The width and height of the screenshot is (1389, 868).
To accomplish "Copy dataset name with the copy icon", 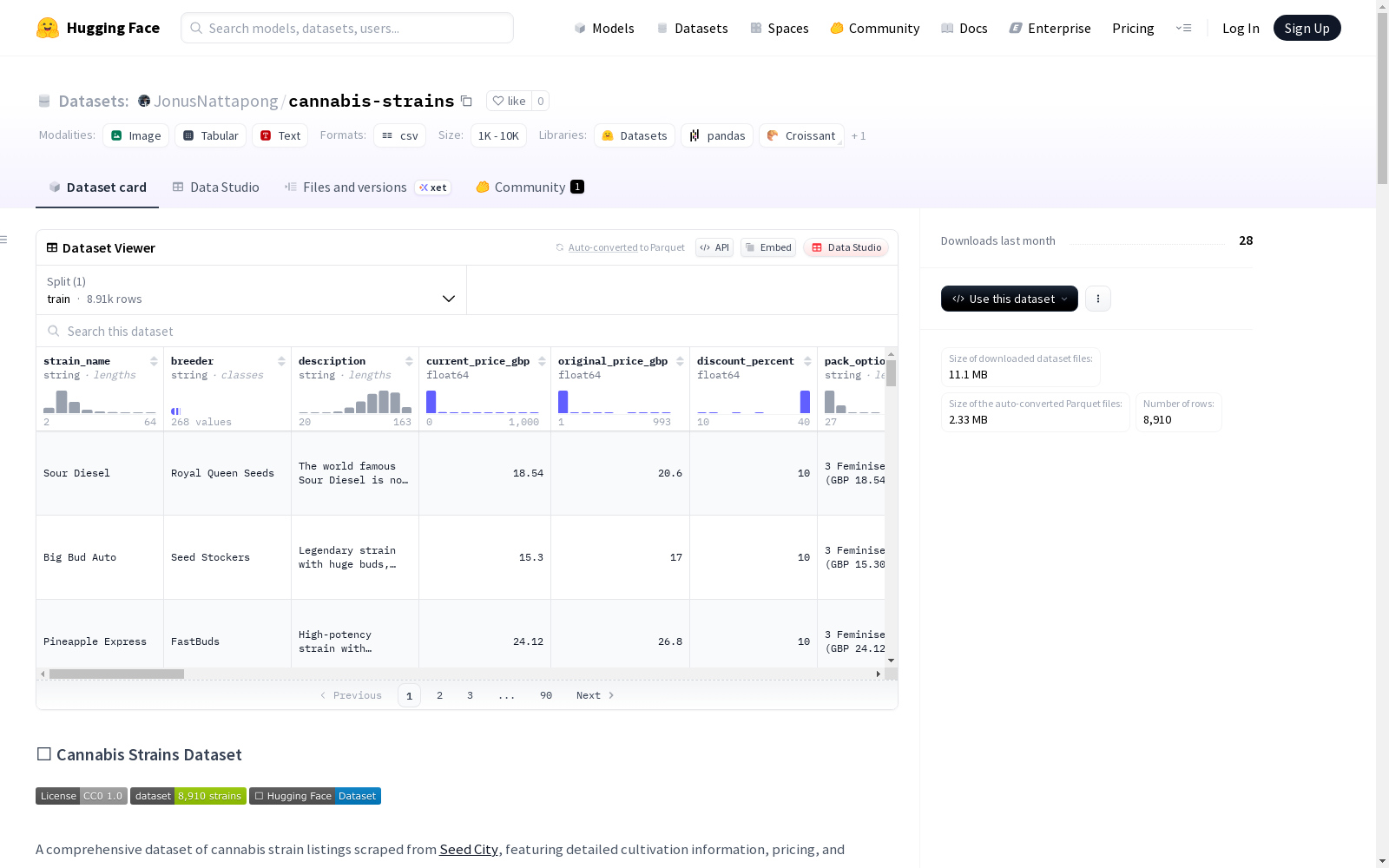I will coord(466,101).
